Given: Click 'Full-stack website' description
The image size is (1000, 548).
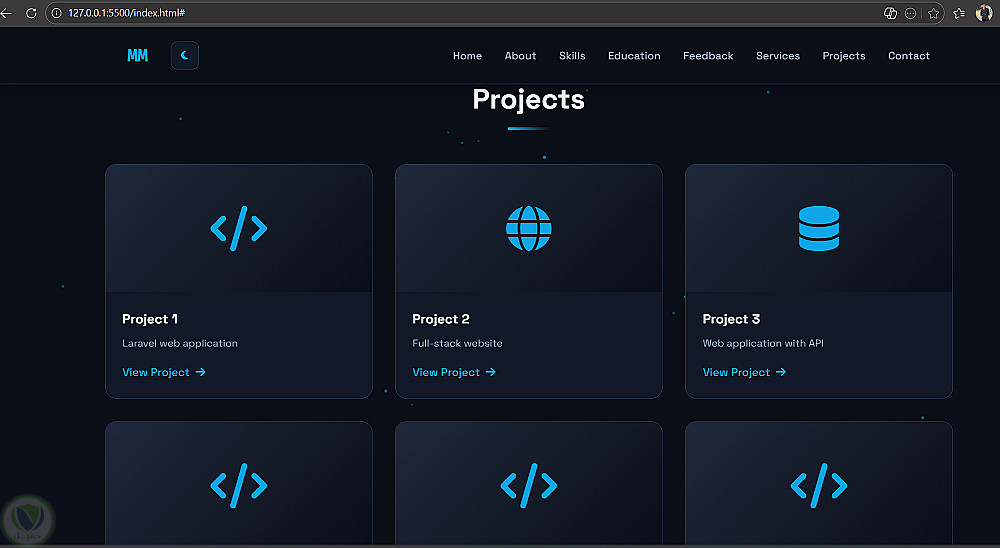Looking at the screenshot, I should pyautogui.click(x=457, y=343).
